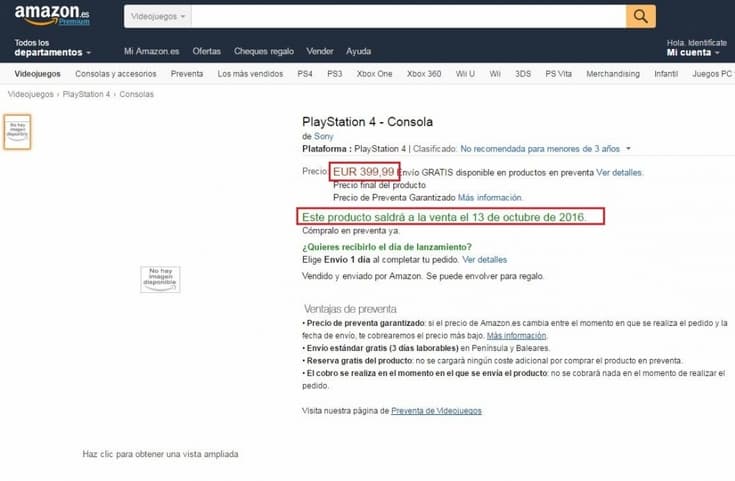This screenshot has height=481, width=735.
Task: Click Ver detalles next to Envío GRATIS
Action: [619, 173]
